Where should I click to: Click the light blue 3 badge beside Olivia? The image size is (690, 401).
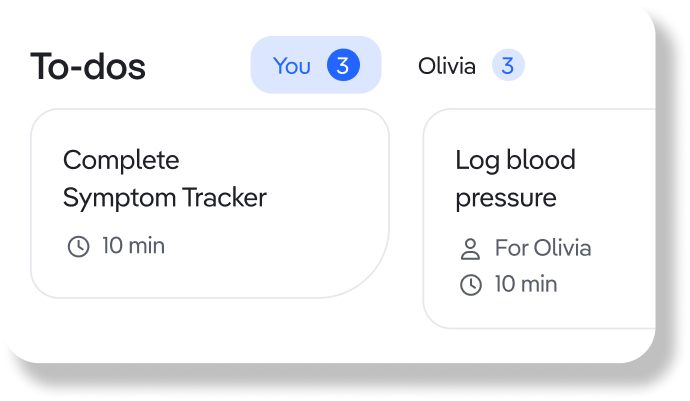click(x=508, y=65)
